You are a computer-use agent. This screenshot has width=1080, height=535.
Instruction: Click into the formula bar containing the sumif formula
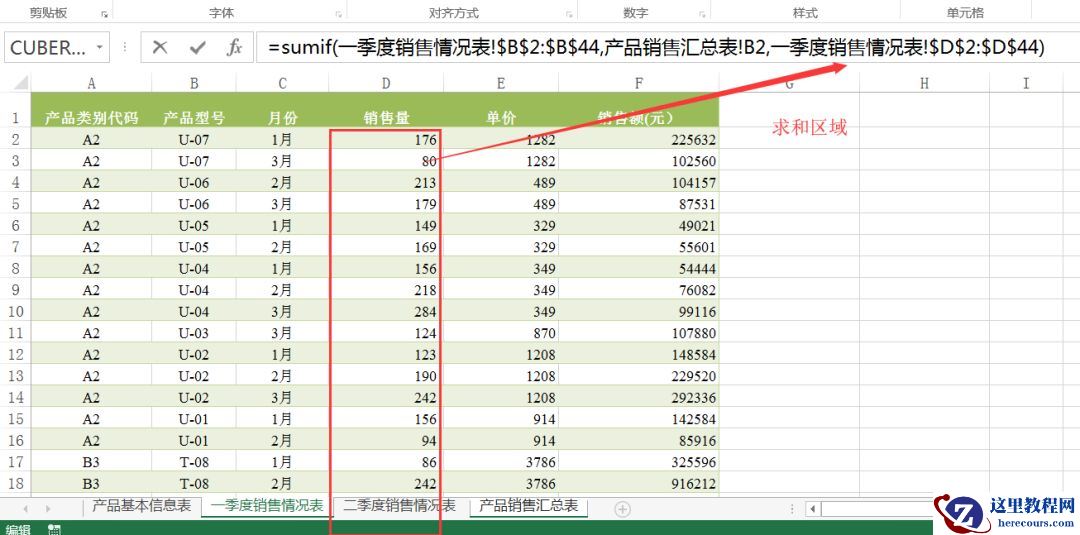point(665,48)
